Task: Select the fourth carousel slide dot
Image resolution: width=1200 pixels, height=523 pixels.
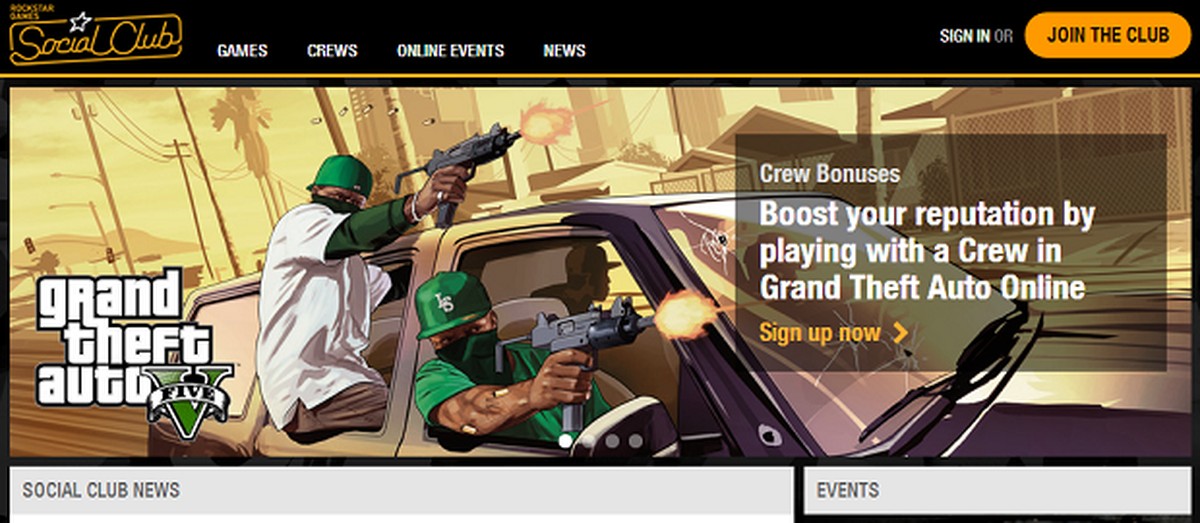Action: click(637, 440)
